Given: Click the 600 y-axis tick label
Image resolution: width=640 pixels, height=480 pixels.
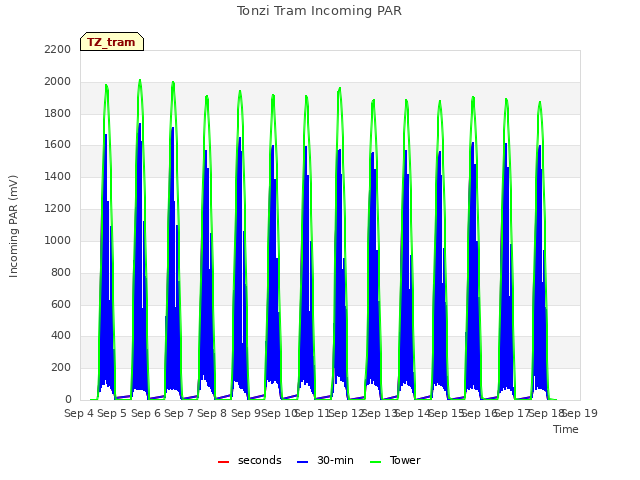Looking at the screenshot, I should [x=61, y=304].
